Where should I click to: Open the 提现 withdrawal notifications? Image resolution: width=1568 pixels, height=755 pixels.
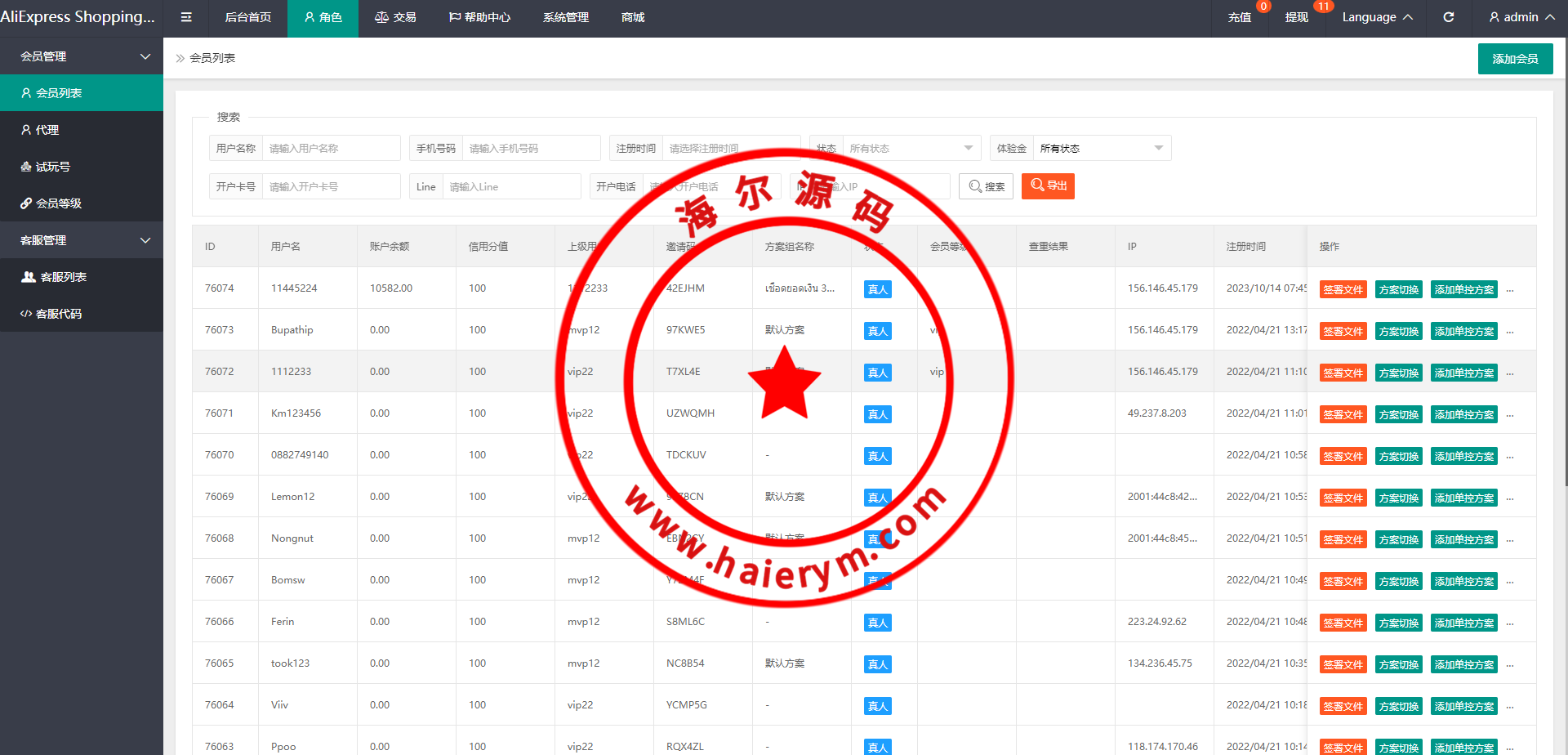click(1296, 17)
